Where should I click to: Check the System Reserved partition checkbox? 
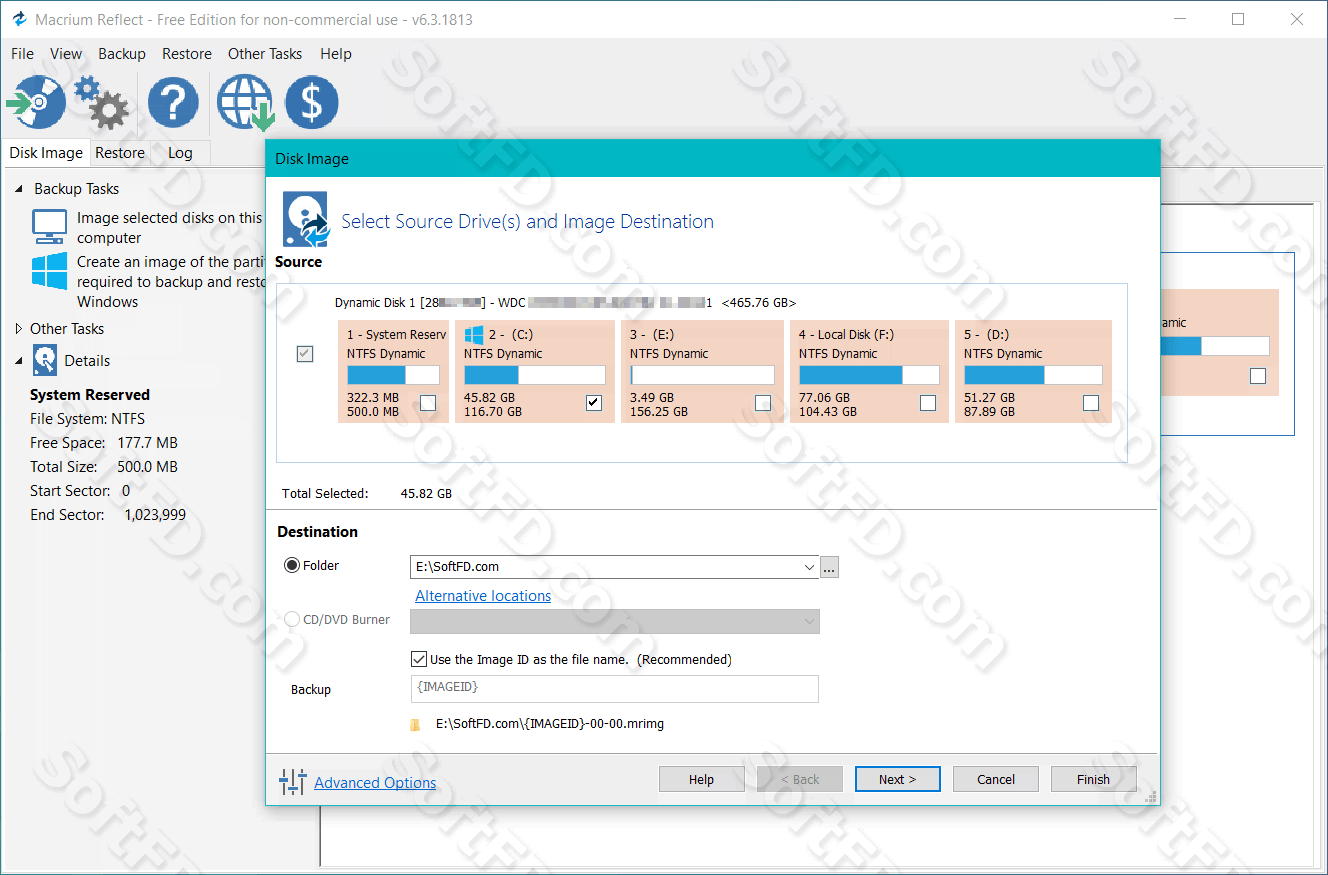[x=428, y=403]
